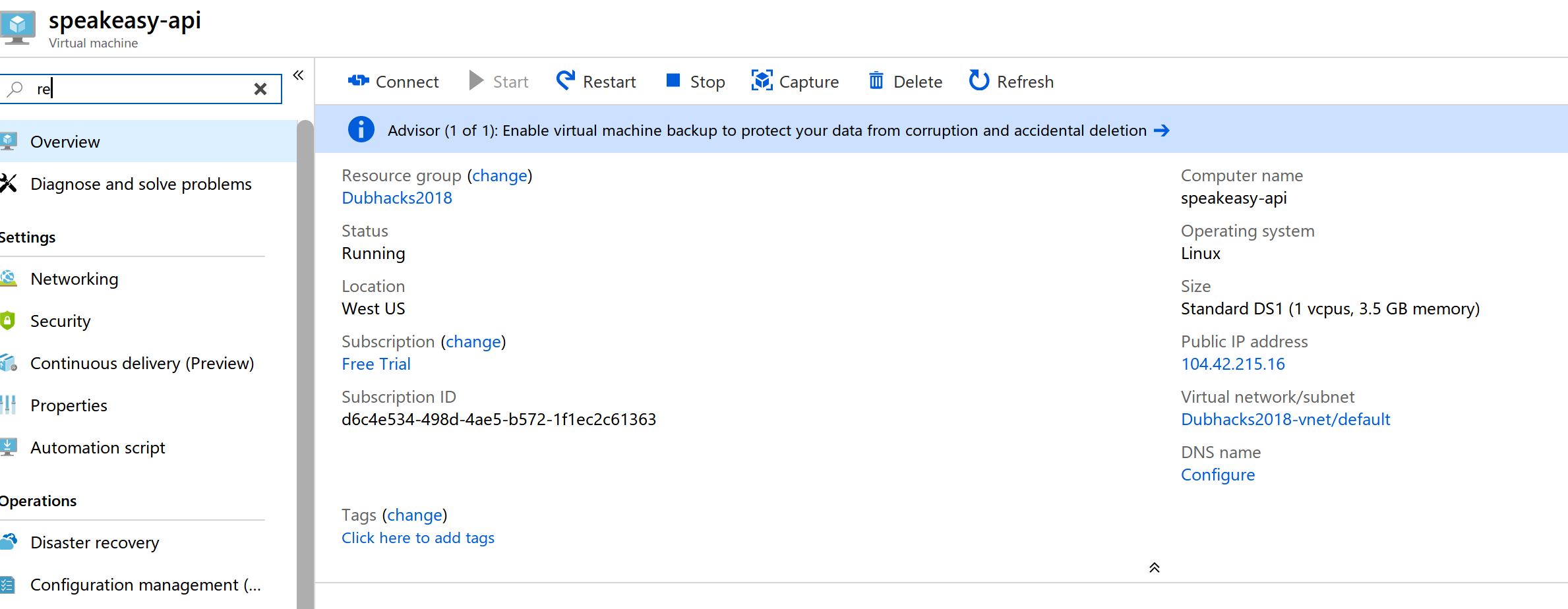Click the Restart button label

[609, 82]
